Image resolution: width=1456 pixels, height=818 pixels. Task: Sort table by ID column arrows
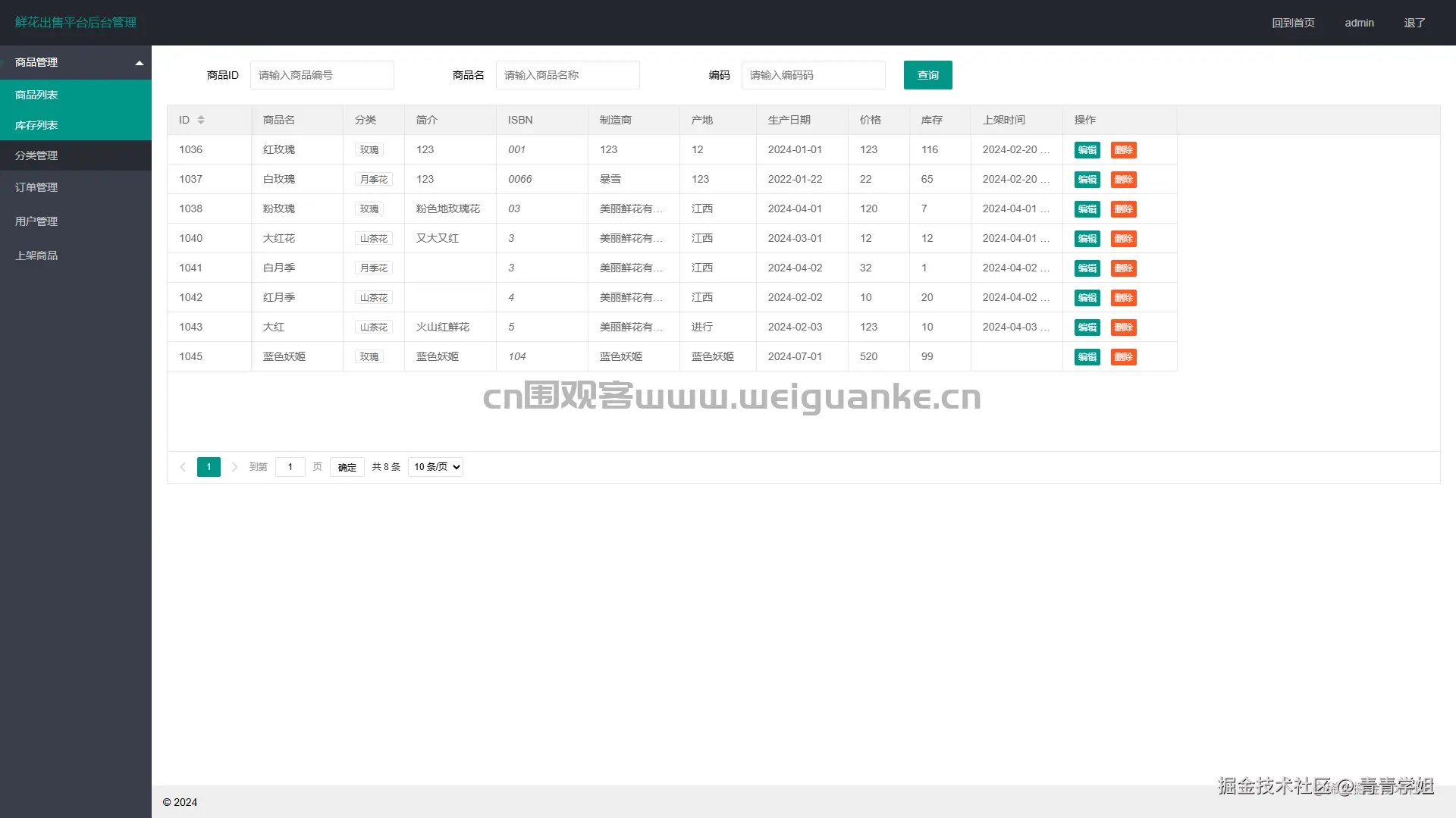pos(201,120)
